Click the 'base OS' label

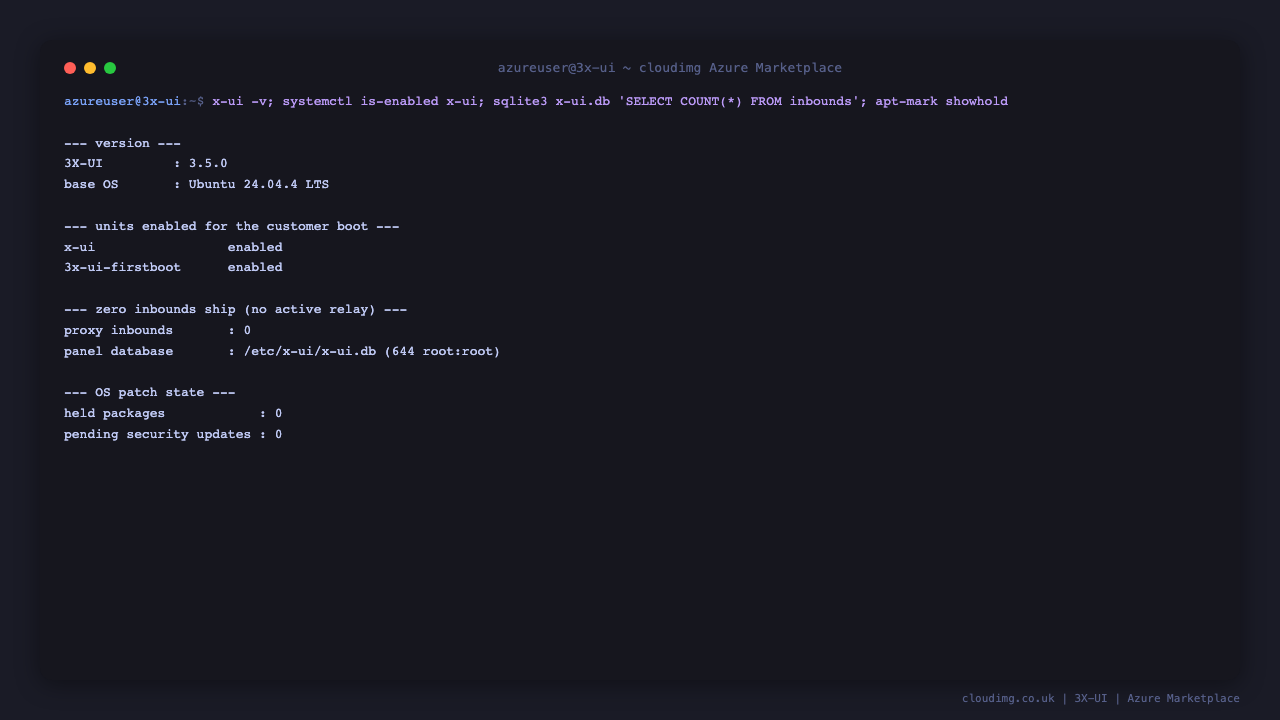pyautogui.click(x=91, y=184)
